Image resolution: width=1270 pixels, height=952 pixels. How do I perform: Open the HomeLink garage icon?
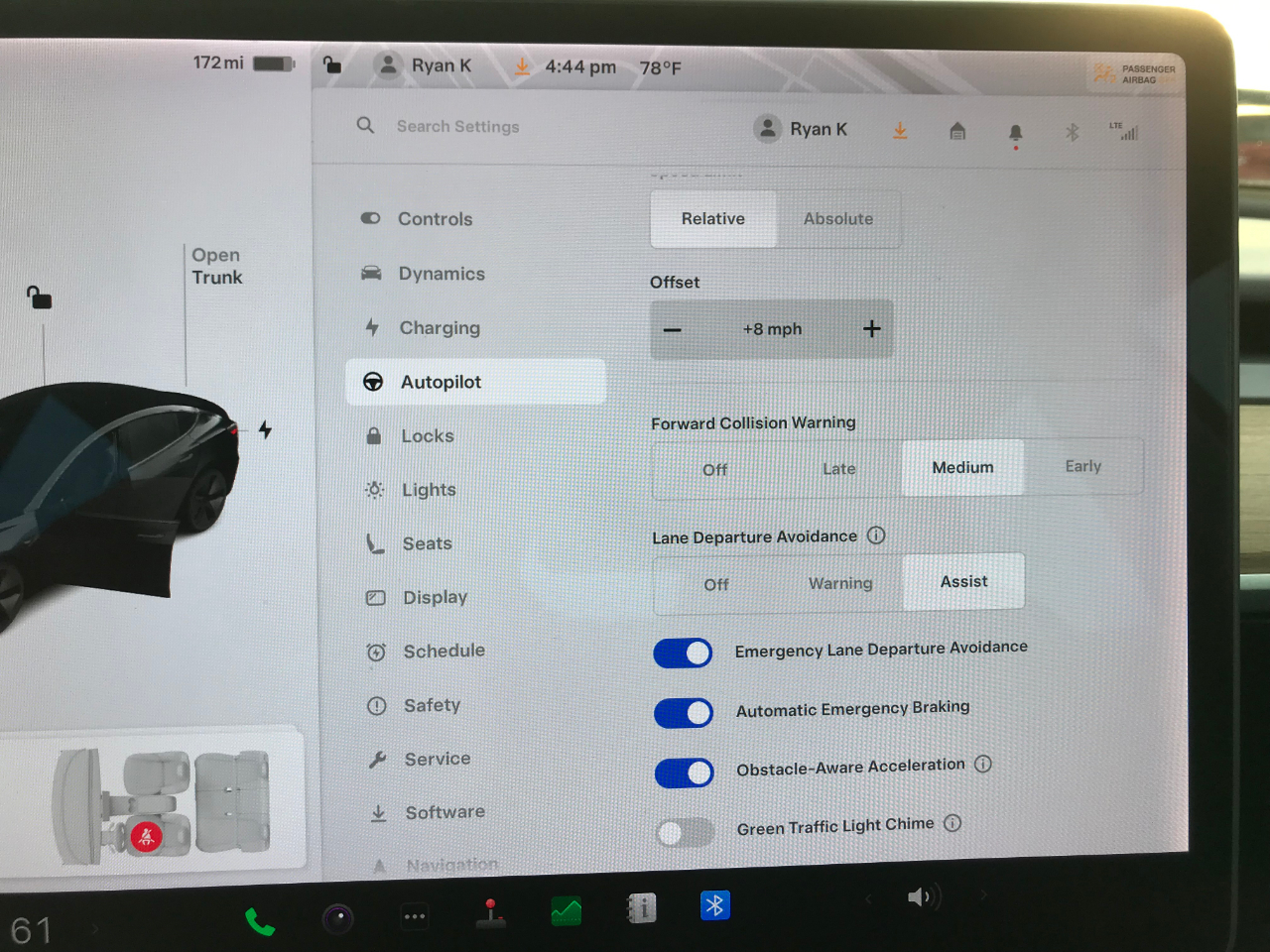click(x=957, y=131)
